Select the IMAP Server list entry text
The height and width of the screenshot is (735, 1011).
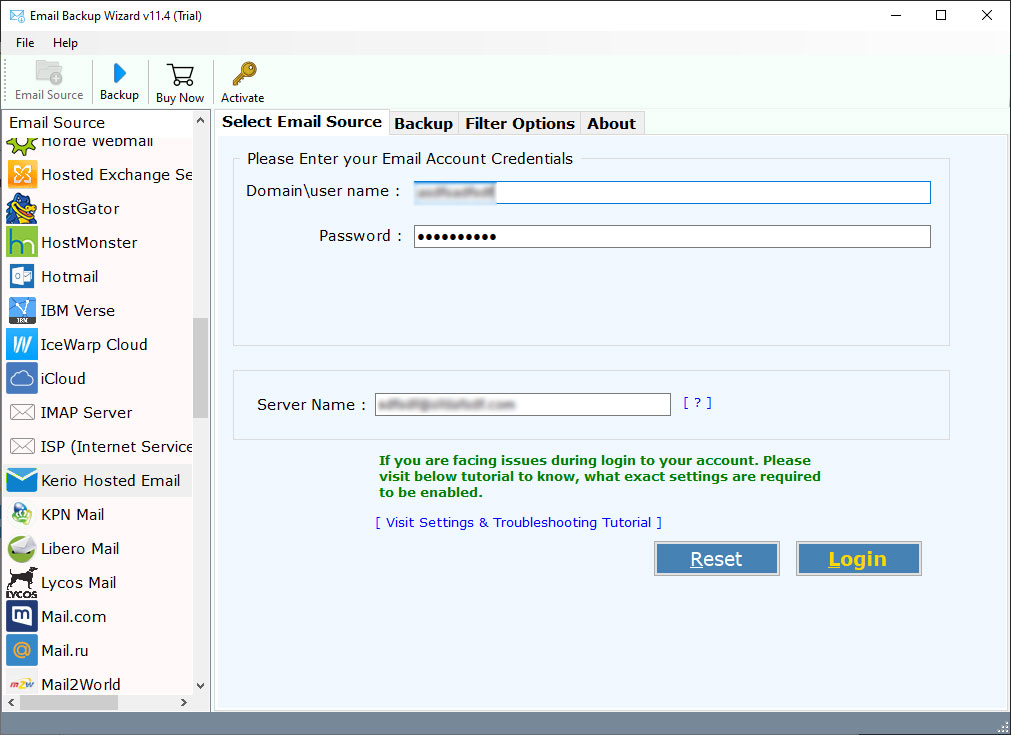(86, 413)
